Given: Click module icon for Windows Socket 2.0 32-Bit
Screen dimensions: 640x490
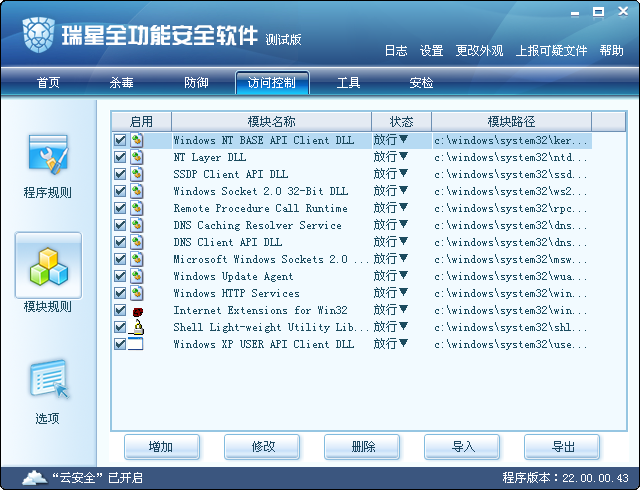Looking at the screenshot, I should click(x=137, y=191).
